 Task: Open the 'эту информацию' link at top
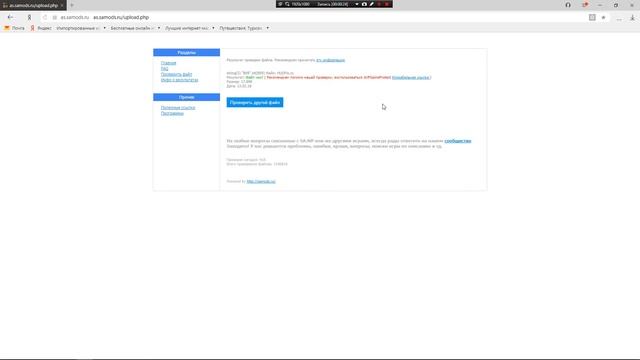pos(331,60)
